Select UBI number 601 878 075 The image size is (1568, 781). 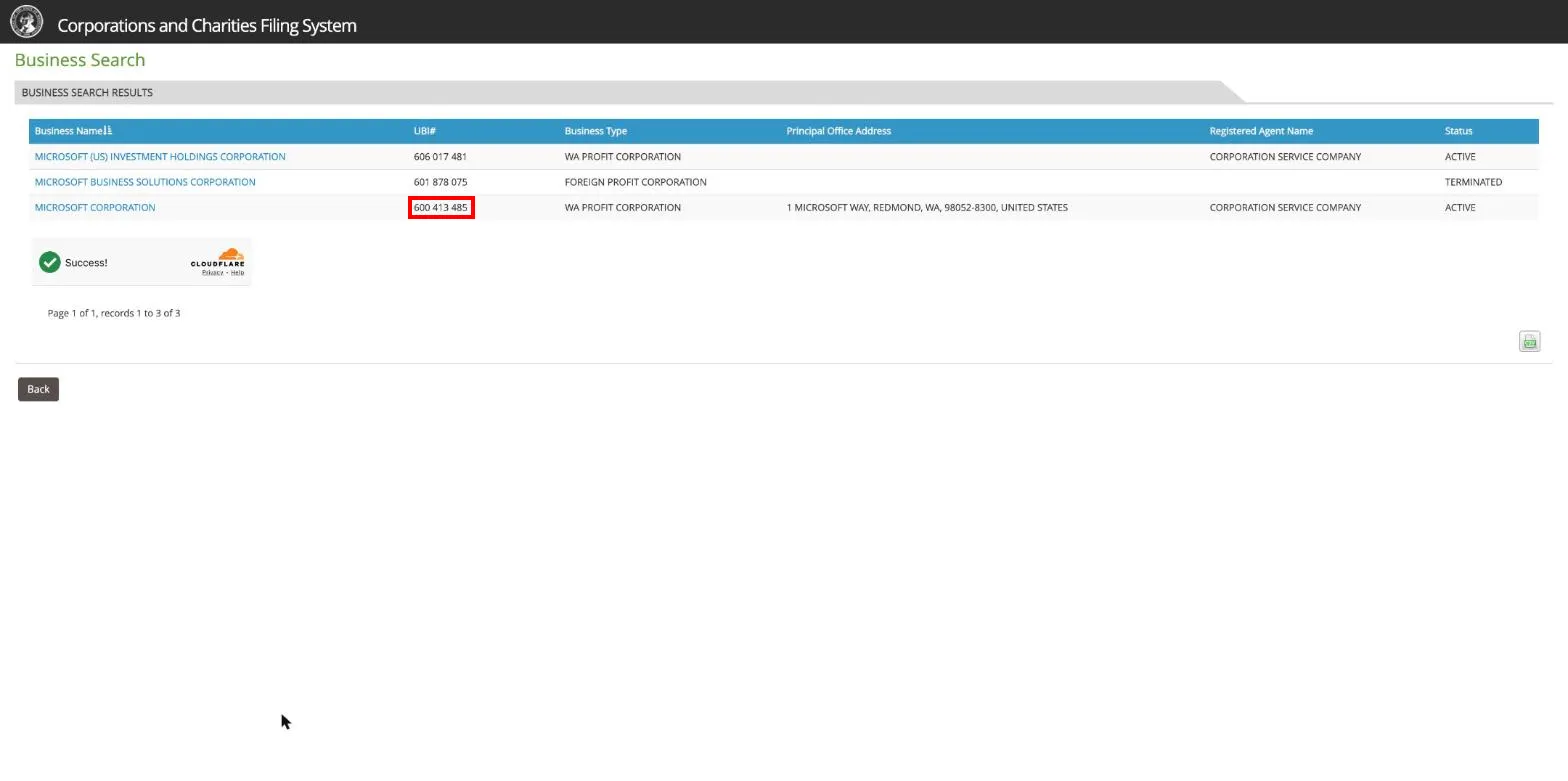(x=440, y=182)
